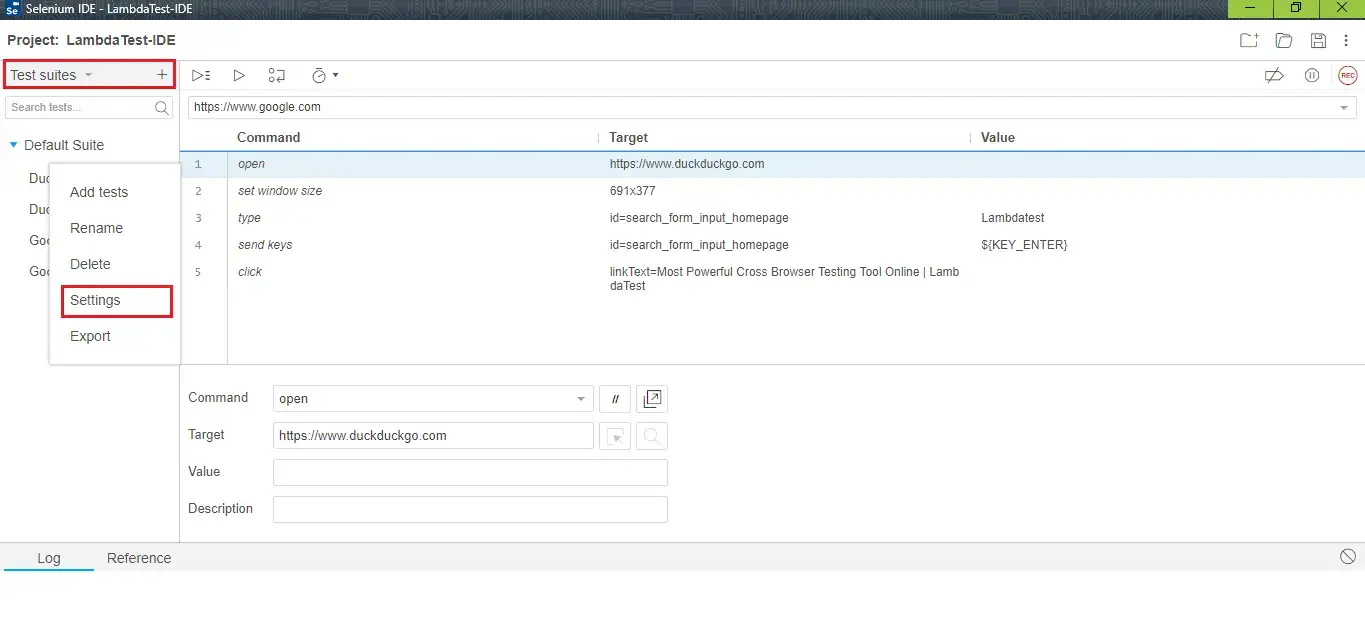Switch to the Reference tab
Viewport: 1365px width, 641px height.
[138, 558]
